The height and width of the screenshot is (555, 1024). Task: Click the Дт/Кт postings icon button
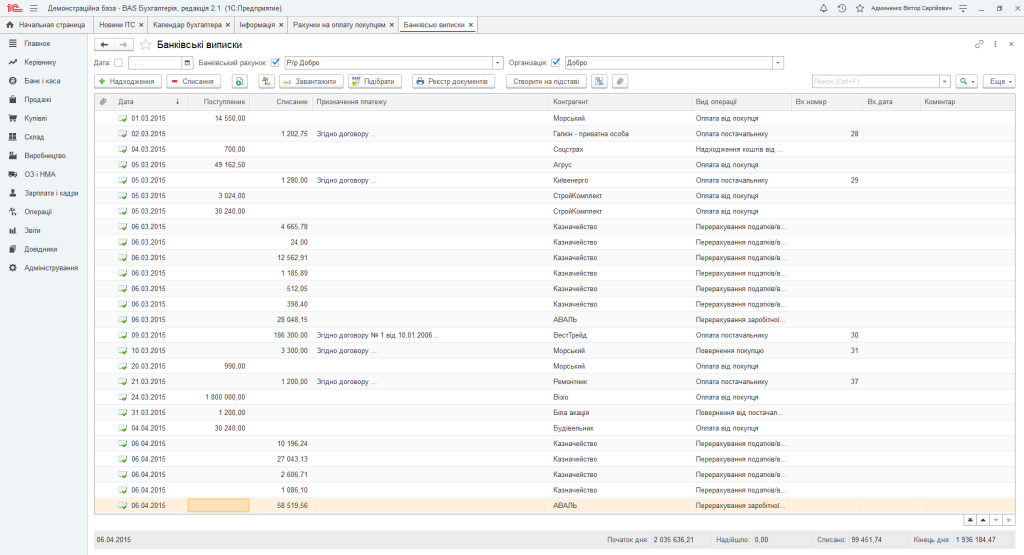(266, 82)
